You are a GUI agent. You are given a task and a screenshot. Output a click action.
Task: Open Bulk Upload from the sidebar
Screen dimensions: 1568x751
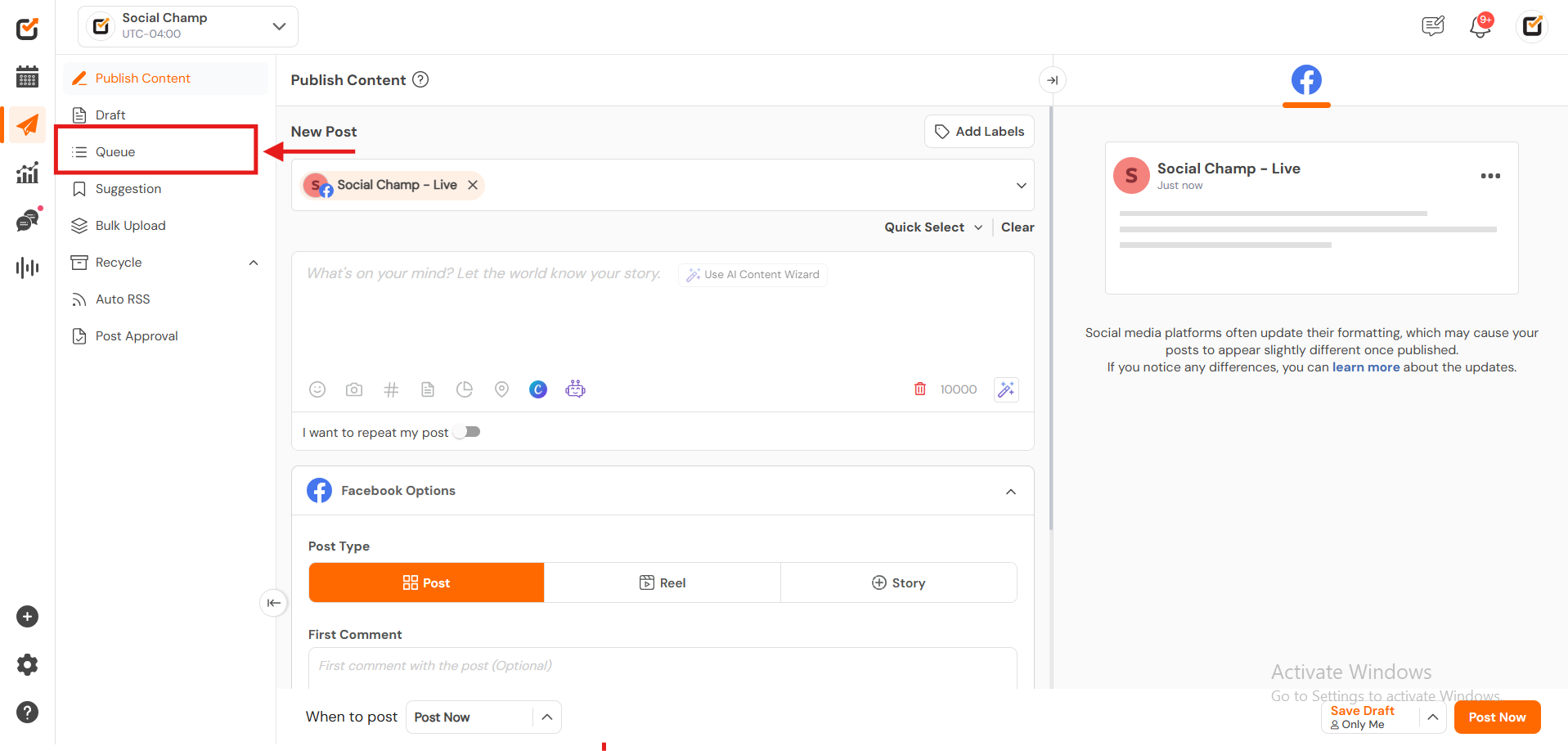[x=130, y=226]
